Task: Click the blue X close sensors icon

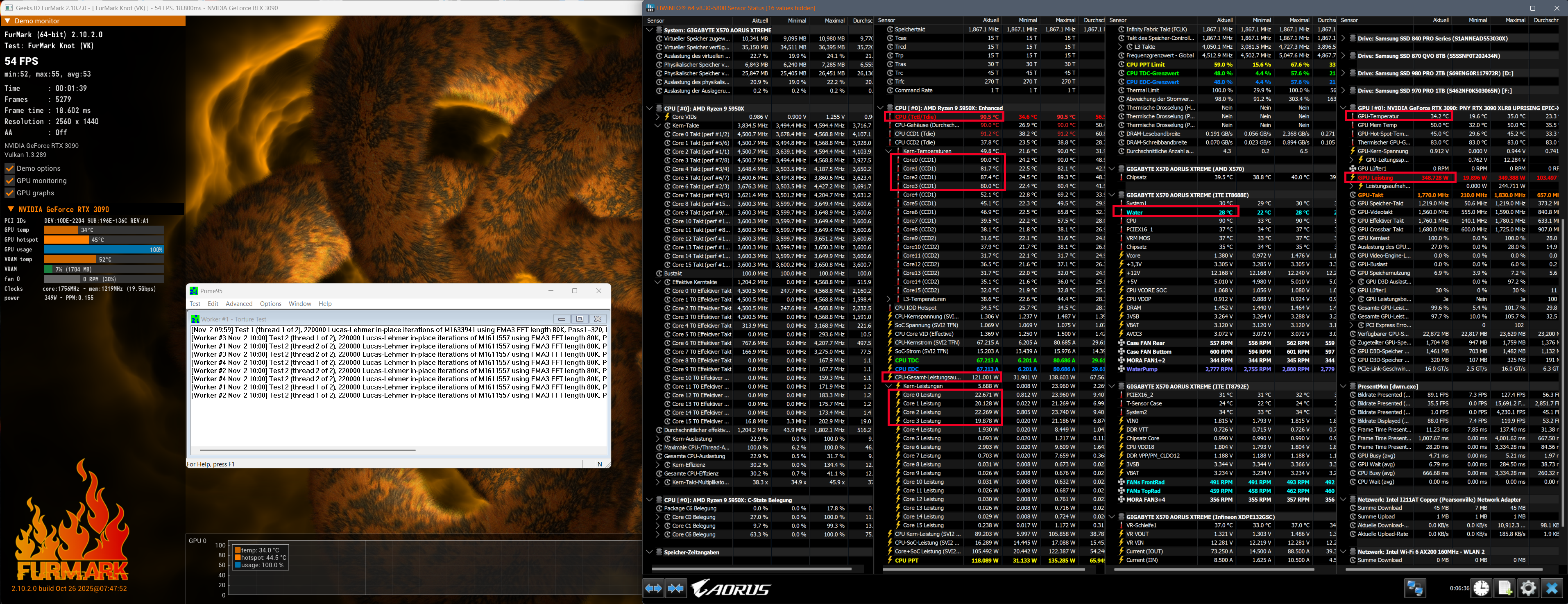Action: pyautogui.click(x=1552, y=588)
